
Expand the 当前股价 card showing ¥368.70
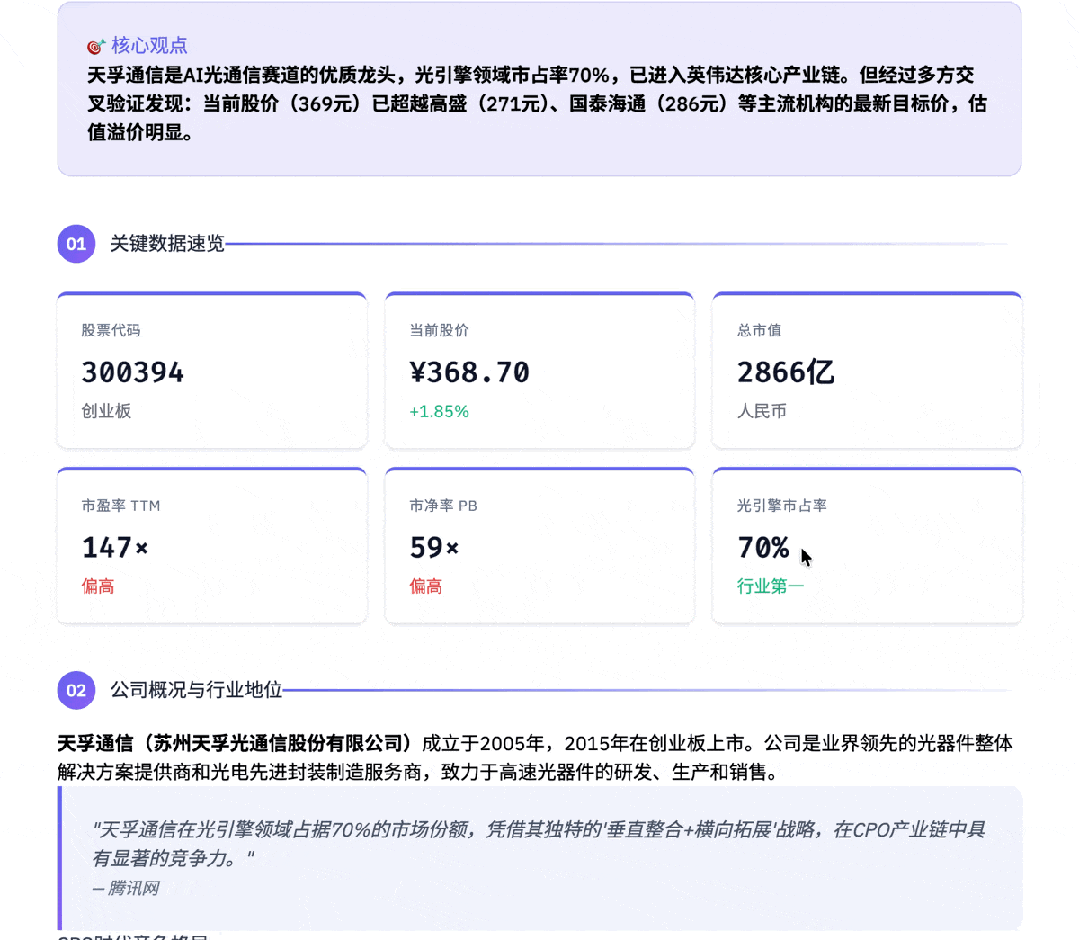pos(539,370)
